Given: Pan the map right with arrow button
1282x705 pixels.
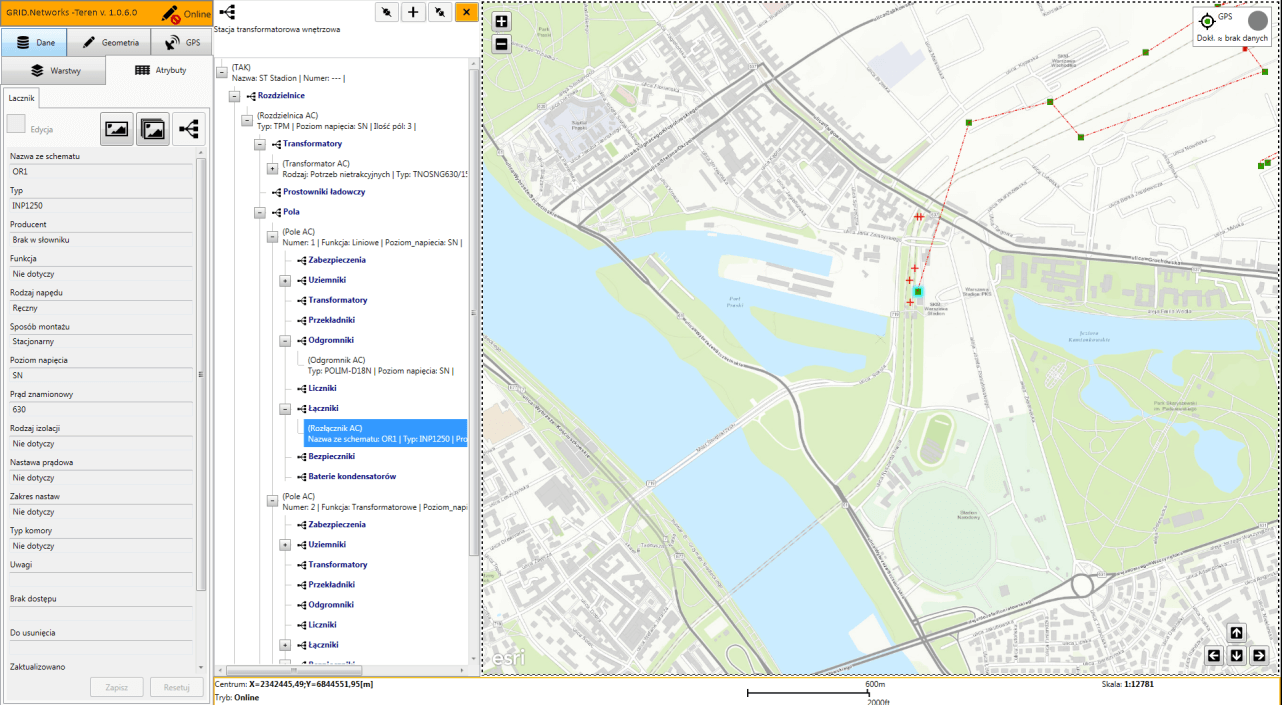Looking at the screenshot, I should (1259, 656).
